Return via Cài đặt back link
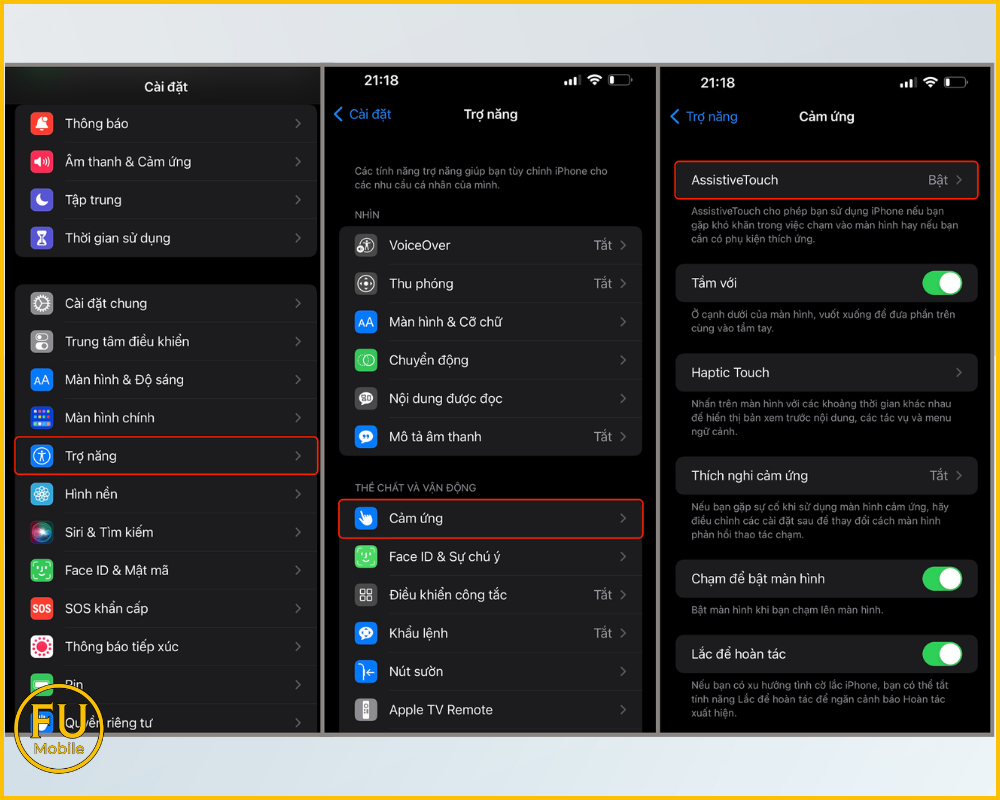 coord(363,114)
